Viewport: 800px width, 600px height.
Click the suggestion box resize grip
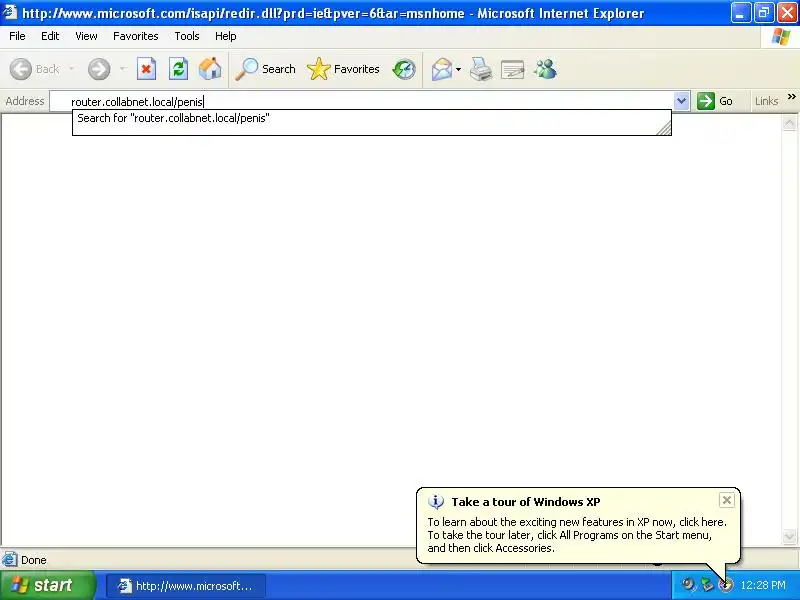[x=664, y=129]
